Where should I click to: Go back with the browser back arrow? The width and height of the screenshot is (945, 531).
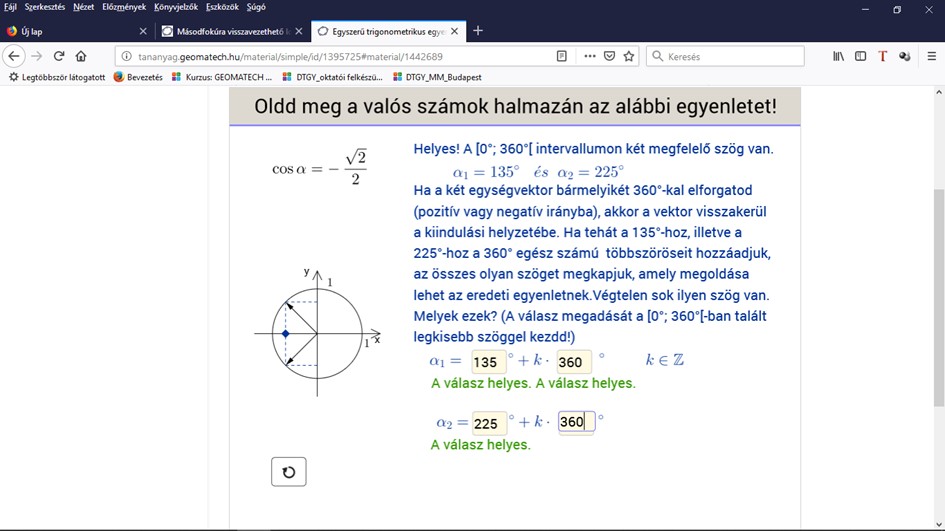tap(14, 56)
